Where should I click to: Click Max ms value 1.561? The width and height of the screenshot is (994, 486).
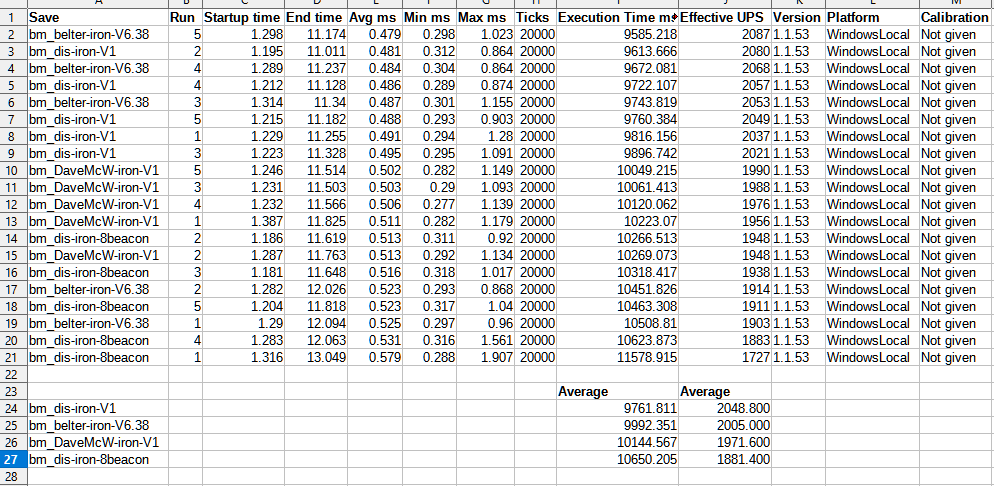485,340
